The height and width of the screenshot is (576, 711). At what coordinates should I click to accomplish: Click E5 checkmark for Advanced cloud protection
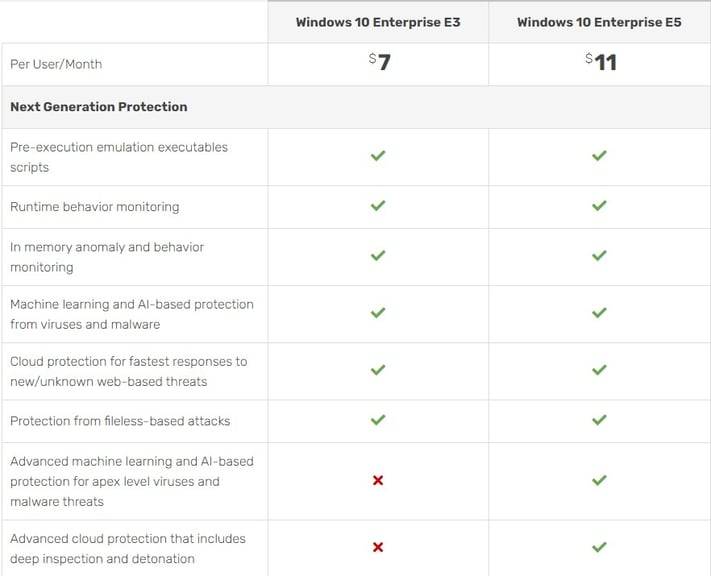pos(599,547)
